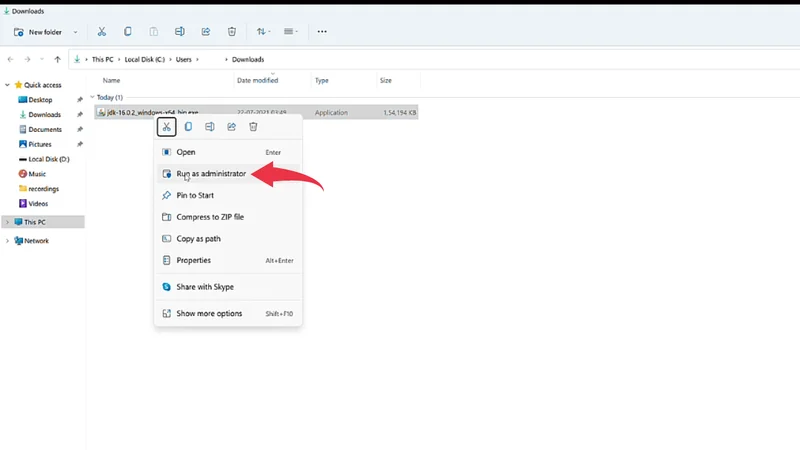
Task: Click the Rename icon in the top toolbar
Action: (x=180, y=31)
